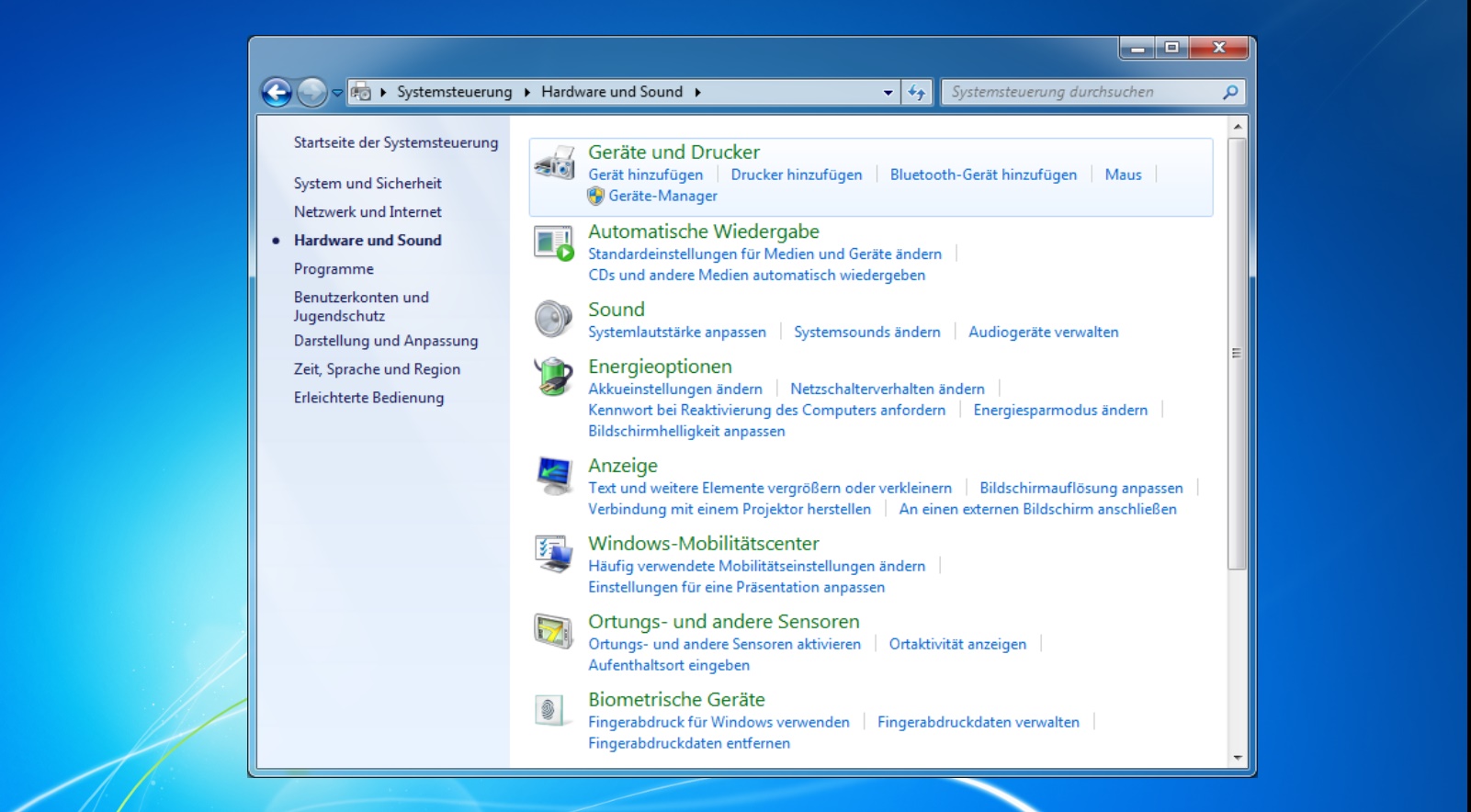Expand the arrow before Systemsteuerung breadcrumb
Viewport: 1471px width, 812px height.
[383, 92]
